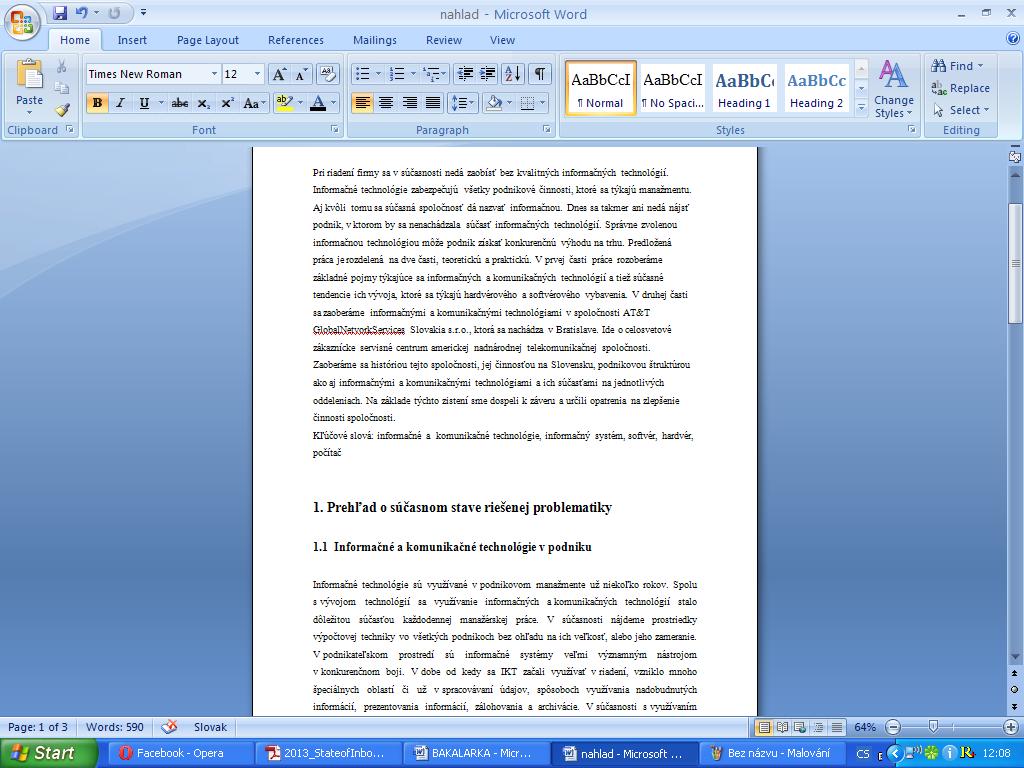
Task: Open the font name dropdown
Action: pyautogui.click(x=214, y=74)
